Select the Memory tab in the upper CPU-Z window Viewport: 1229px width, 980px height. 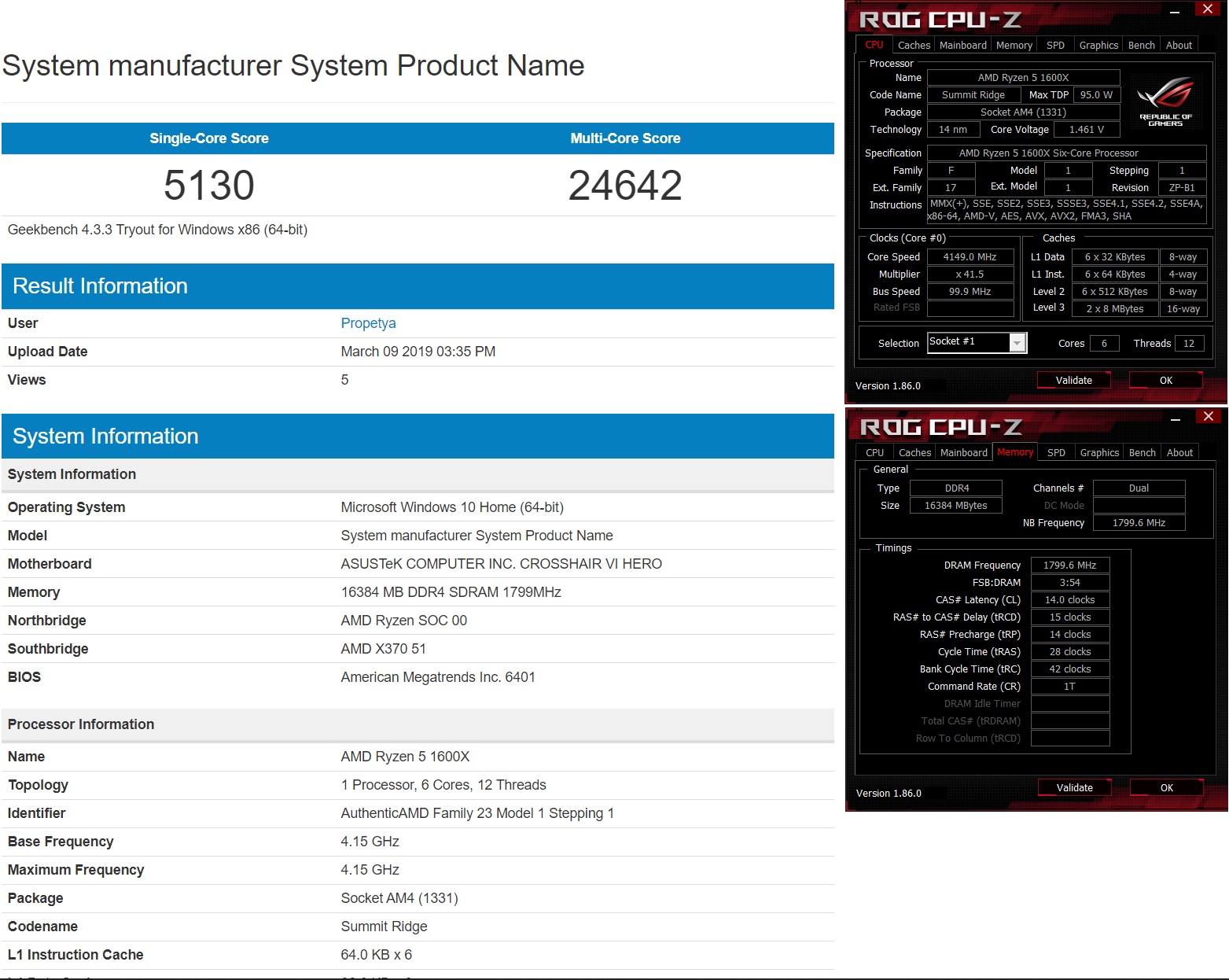point(1014,45)
